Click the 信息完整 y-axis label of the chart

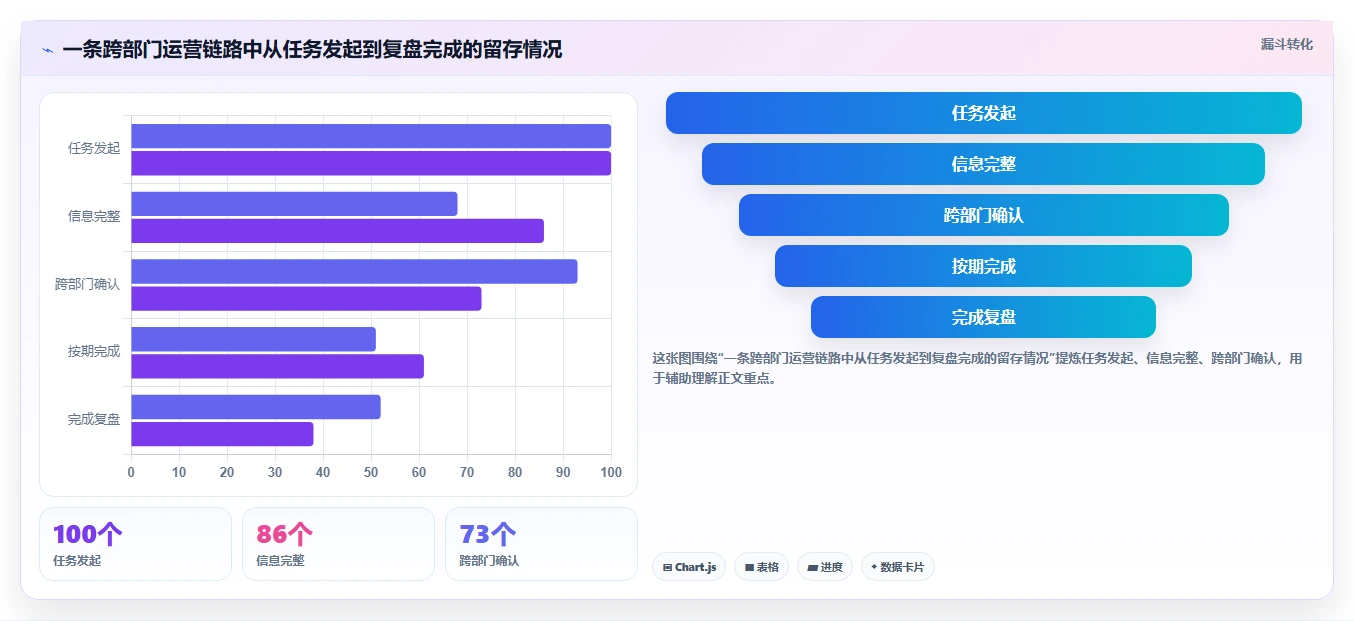click(94, 216)
